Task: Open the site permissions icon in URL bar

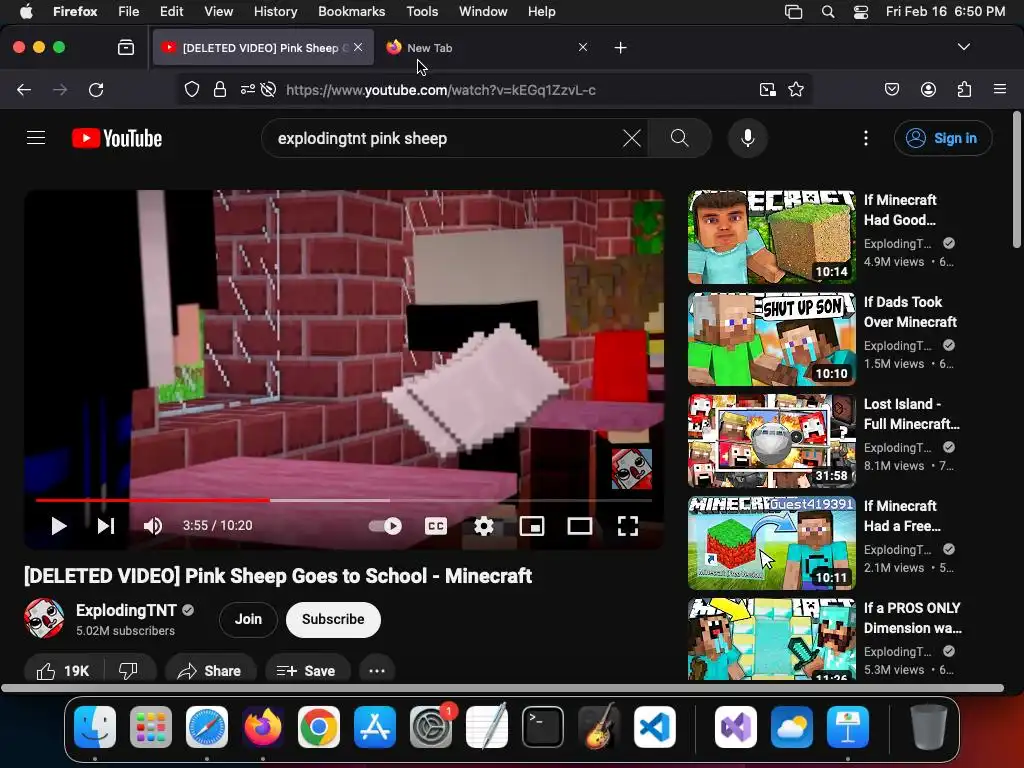Action: coord(248,89)
